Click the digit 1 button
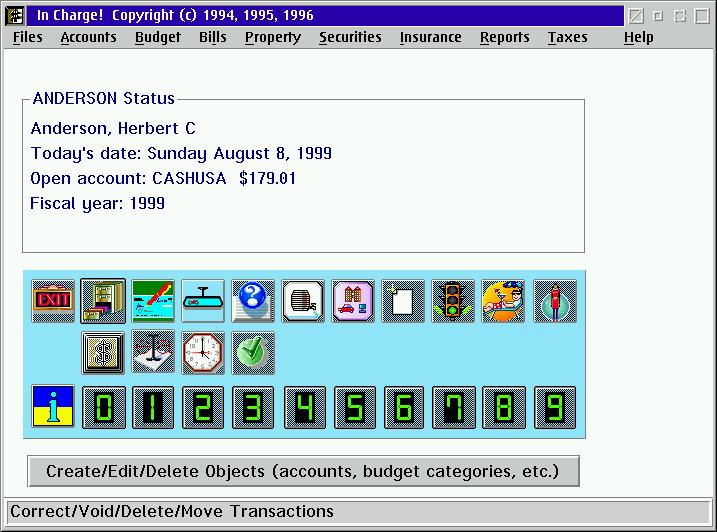Screen dimensions: 717x532 point(153,407)
